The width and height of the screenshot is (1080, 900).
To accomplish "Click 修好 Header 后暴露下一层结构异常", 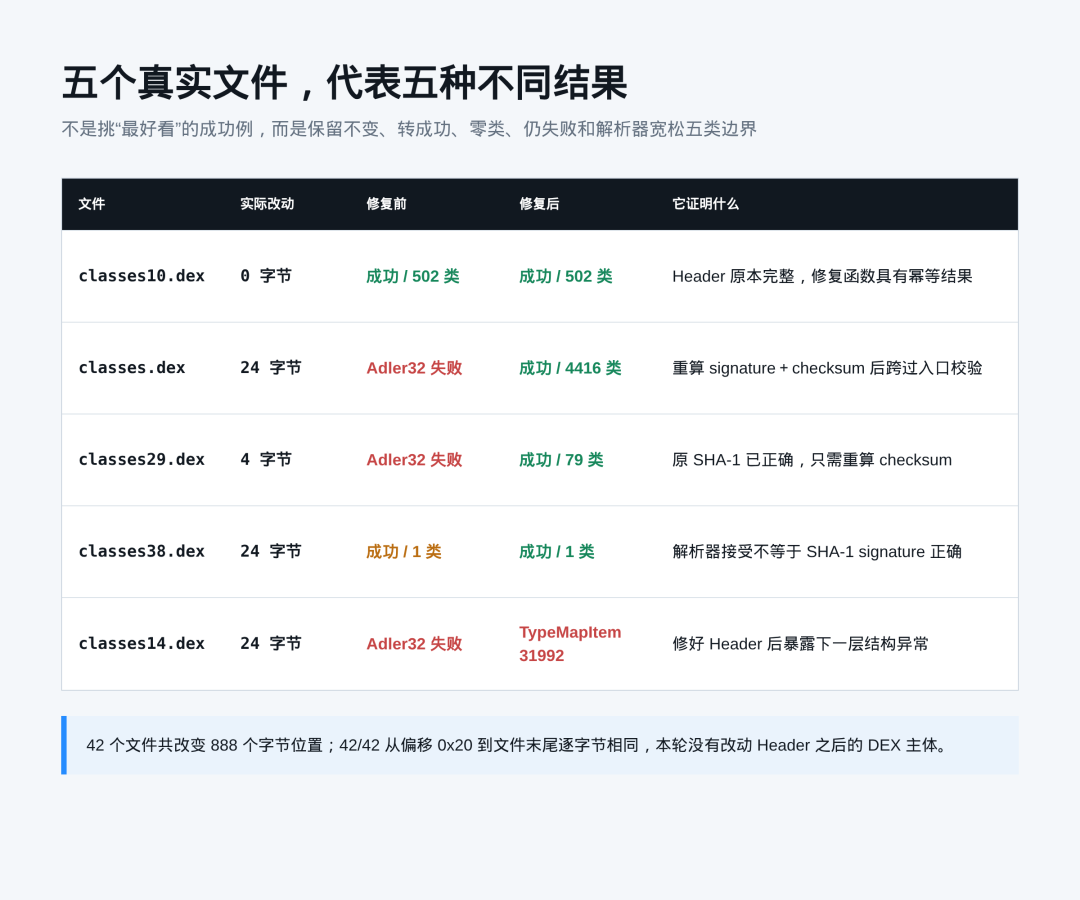I will 800,643.
